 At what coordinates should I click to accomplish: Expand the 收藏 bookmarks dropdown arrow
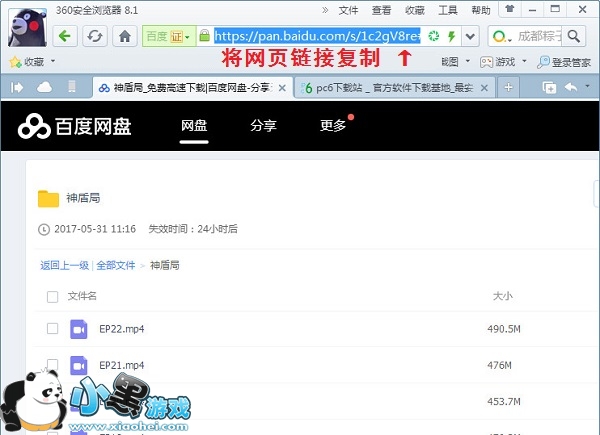point(53,61)
